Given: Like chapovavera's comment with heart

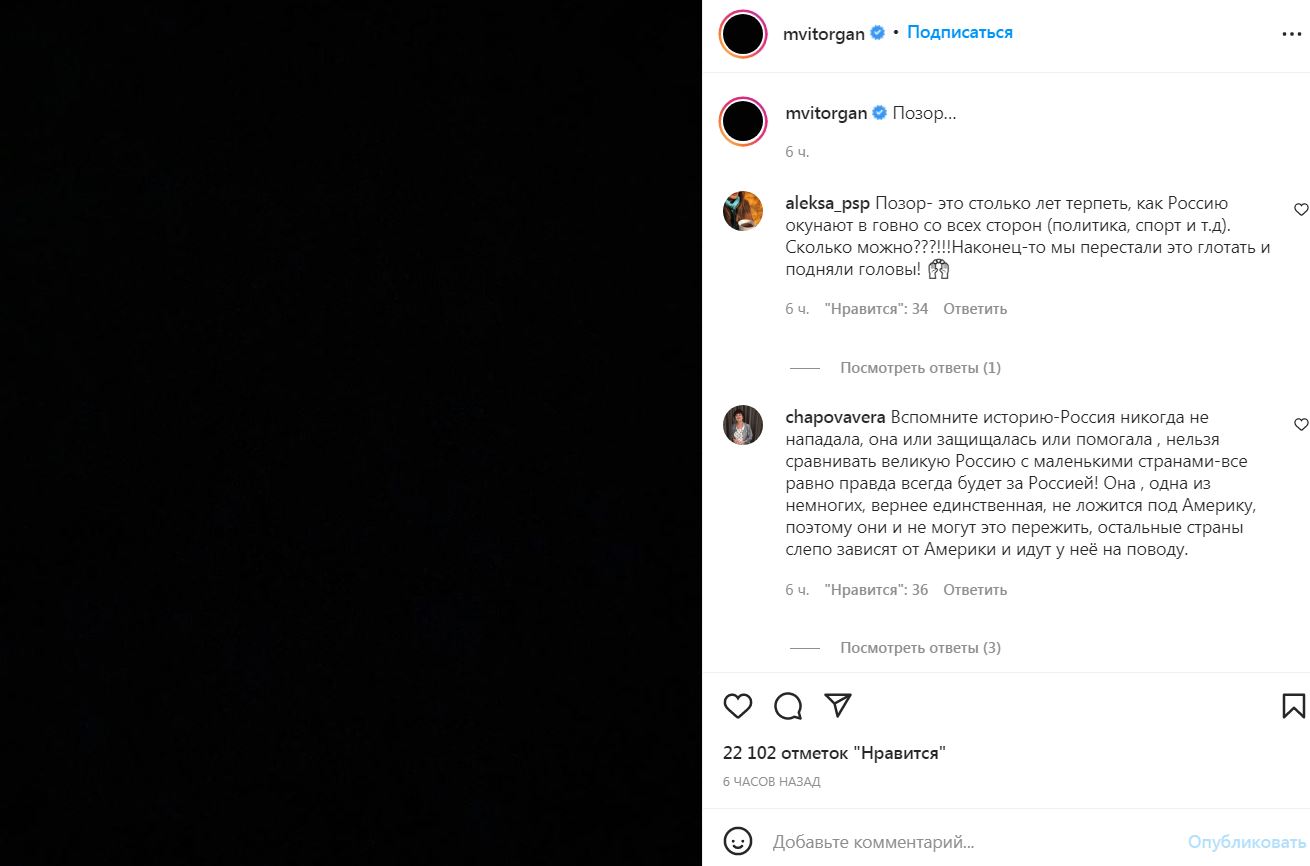Looking at the screenshot, I should click(1301, 425).
